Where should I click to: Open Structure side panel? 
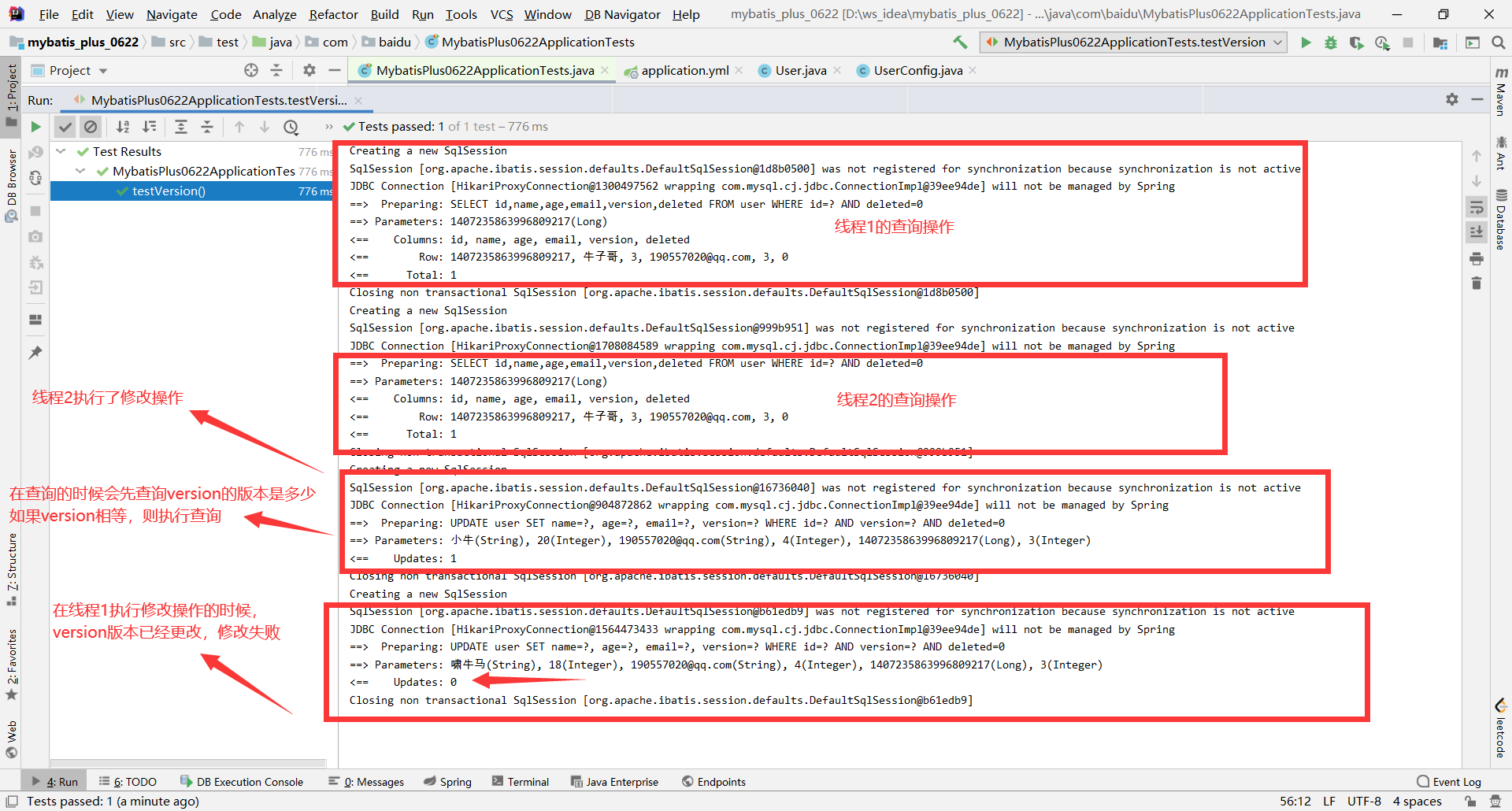point(12,568)
